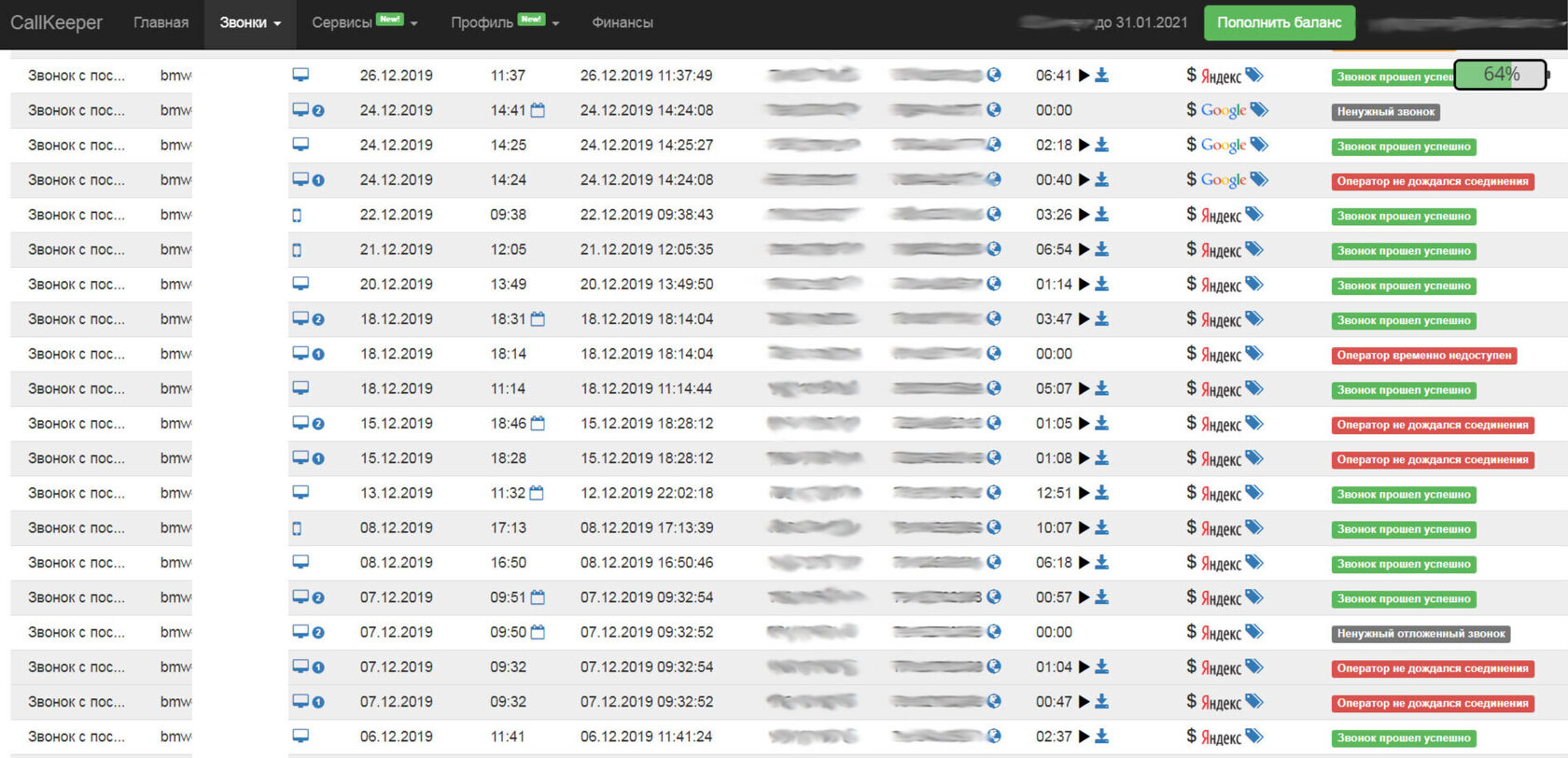This screenshot has width=1568, height=758.
Task: Play the 06:54 call recording
Action: [x=1084, y=250]
